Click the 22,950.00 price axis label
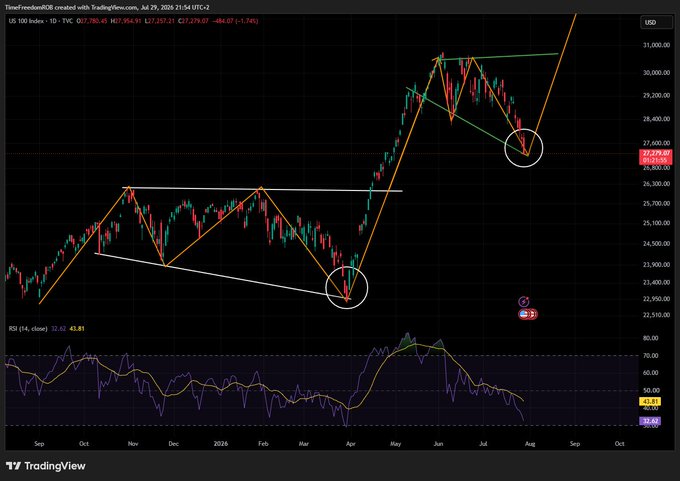The image size is (680, 481). click(656, 299)
